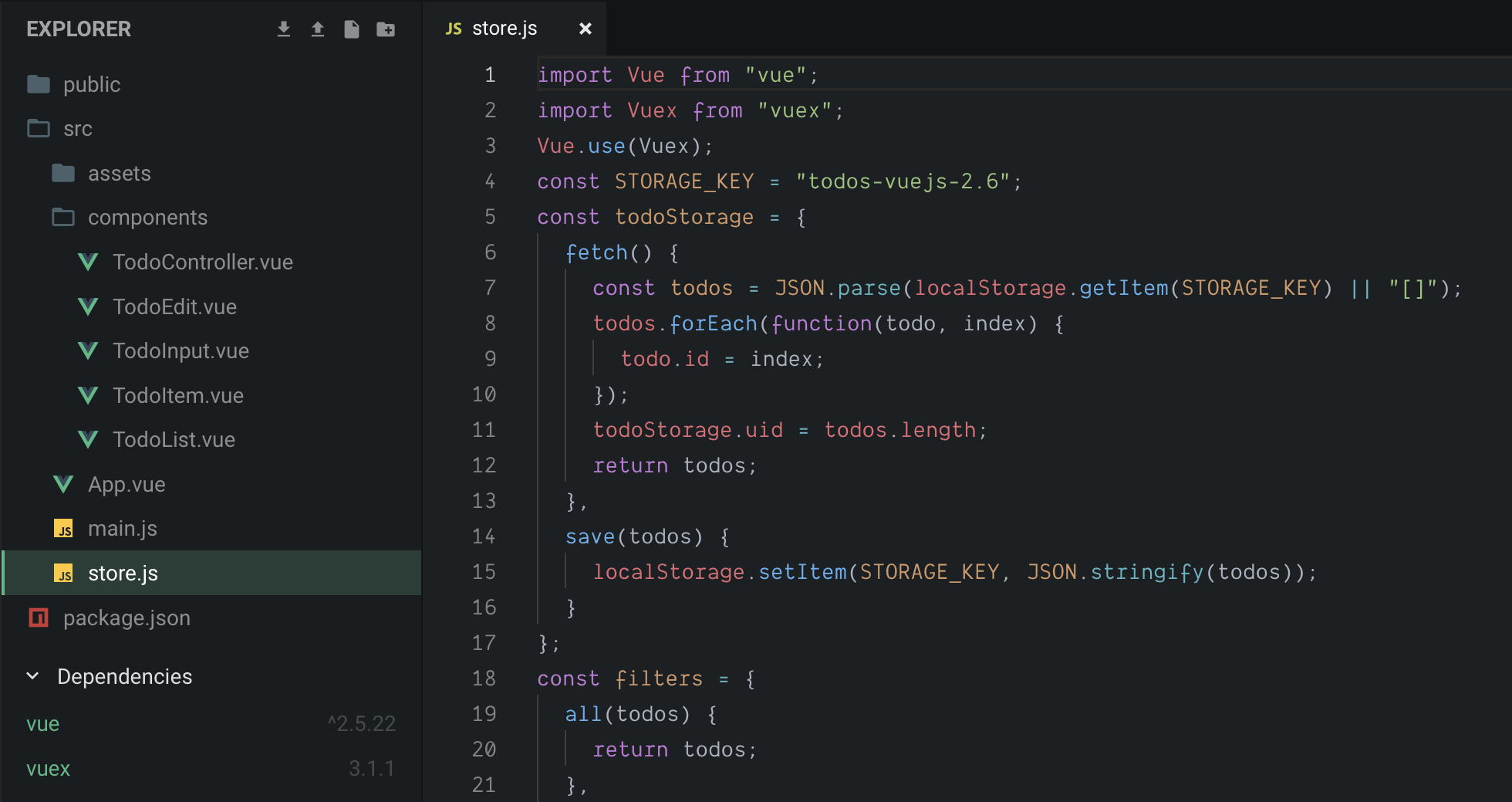Click the assets folder icon

pyautogui.click(x=63, y=173)
